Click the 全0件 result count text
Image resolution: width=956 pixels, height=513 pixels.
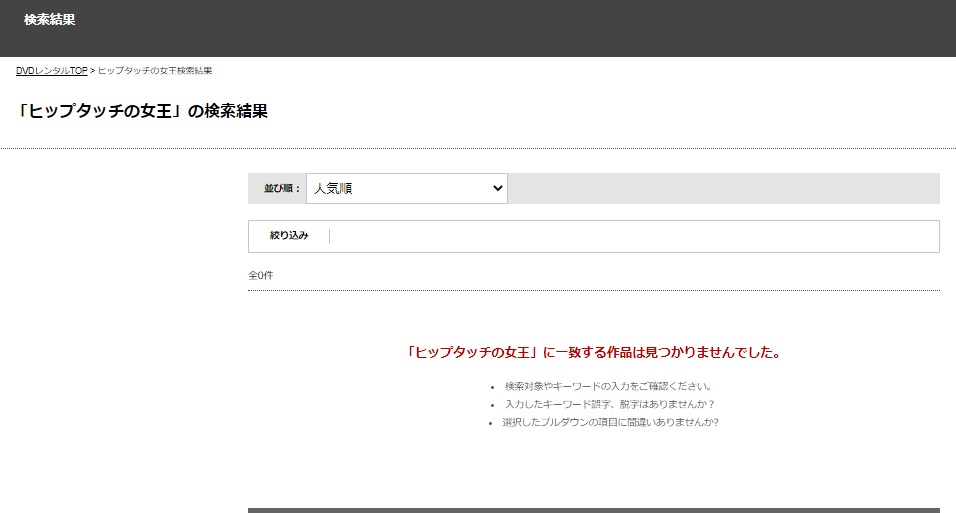coord(261,275)
